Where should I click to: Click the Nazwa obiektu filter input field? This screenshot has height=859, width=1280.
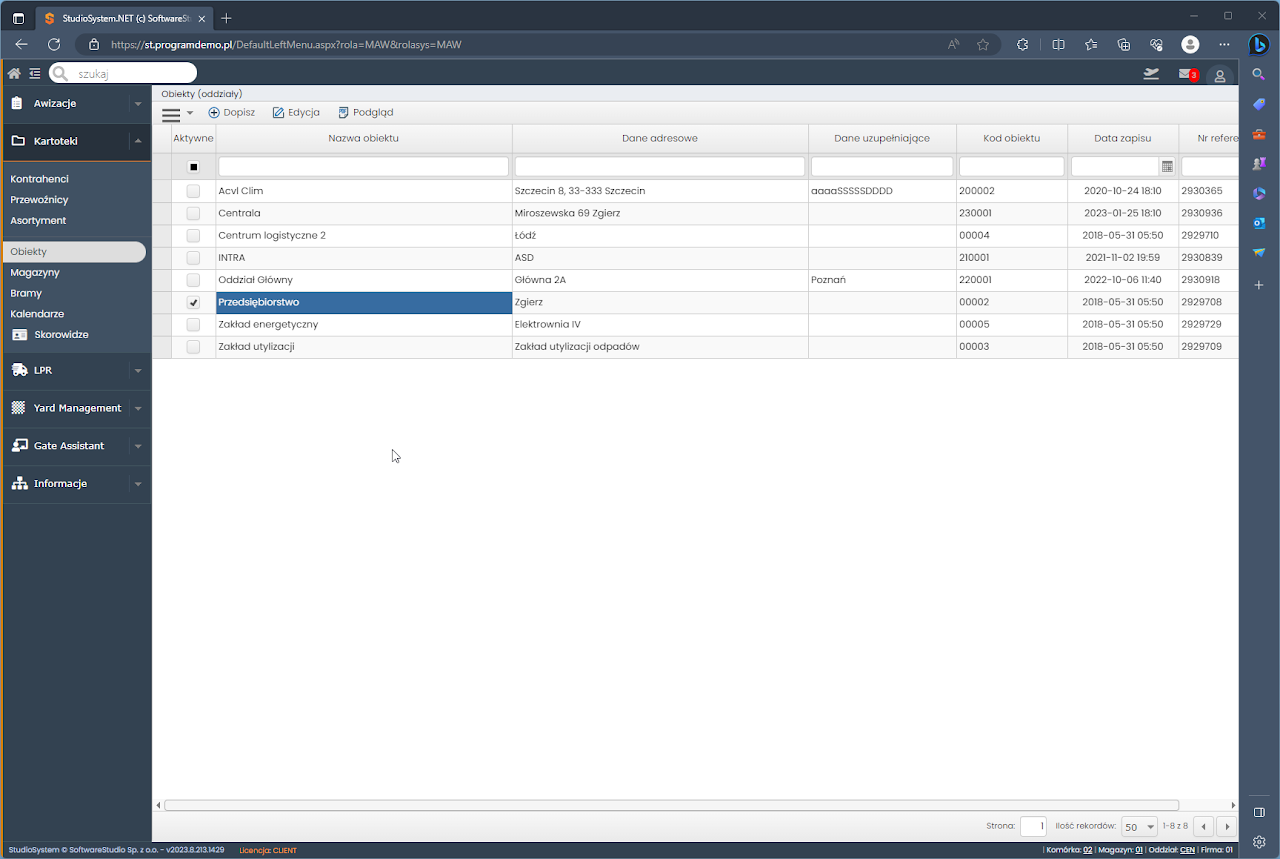click(363, 167)
